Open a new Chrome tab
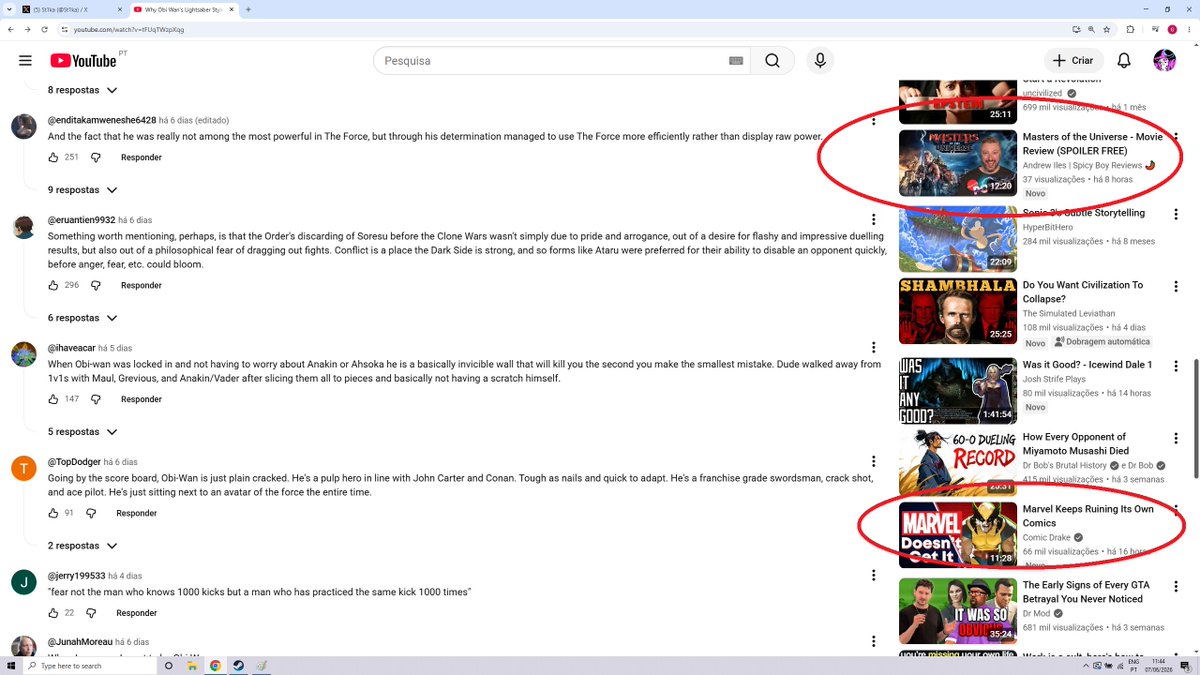 pos(247,9)
